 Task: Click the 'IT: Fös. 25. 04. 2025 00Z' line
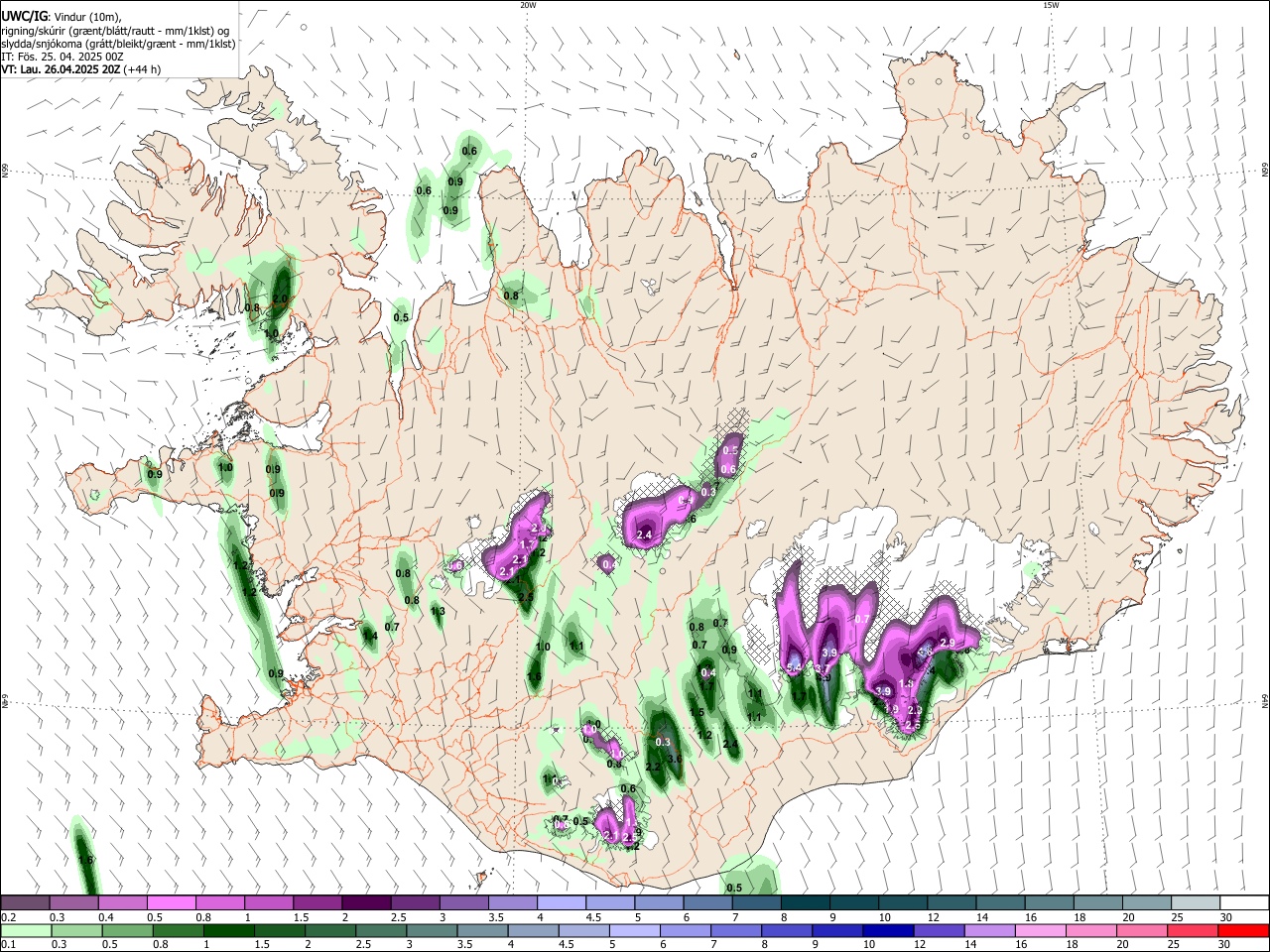tap(63, 57)
